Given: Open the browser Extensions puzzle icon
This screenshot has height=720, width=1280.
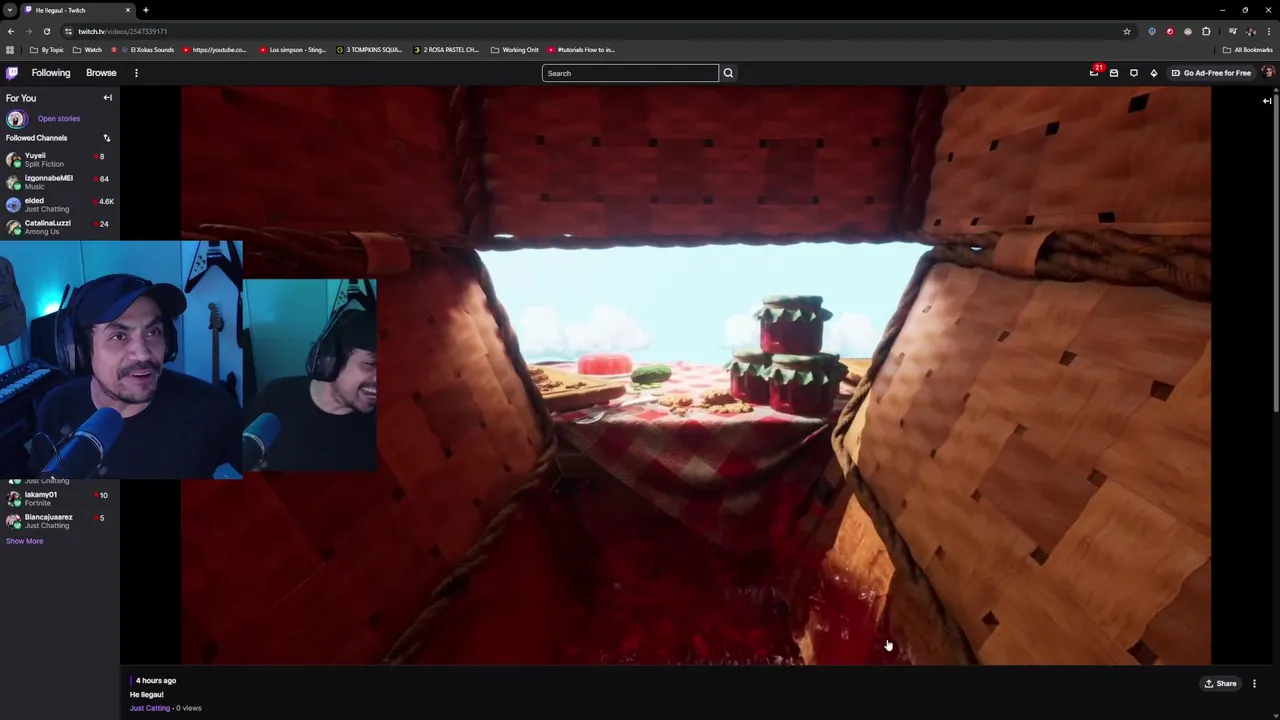Looking at the screenshot, I should [x=1206, y=31].
